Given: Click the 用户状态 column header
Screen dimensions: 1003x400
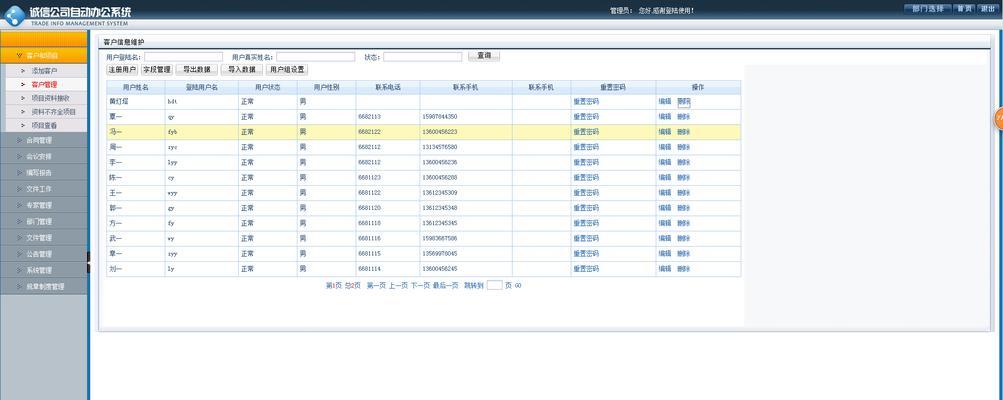Looking at the screenshot, I should [267, 87].
